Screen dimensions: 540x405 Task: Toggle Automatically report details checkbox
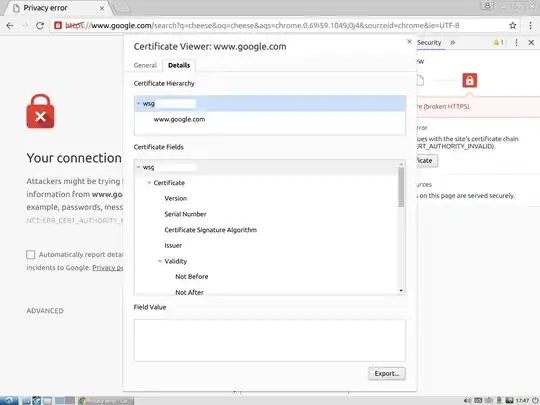pyautogui.click(x=31, y=255)
